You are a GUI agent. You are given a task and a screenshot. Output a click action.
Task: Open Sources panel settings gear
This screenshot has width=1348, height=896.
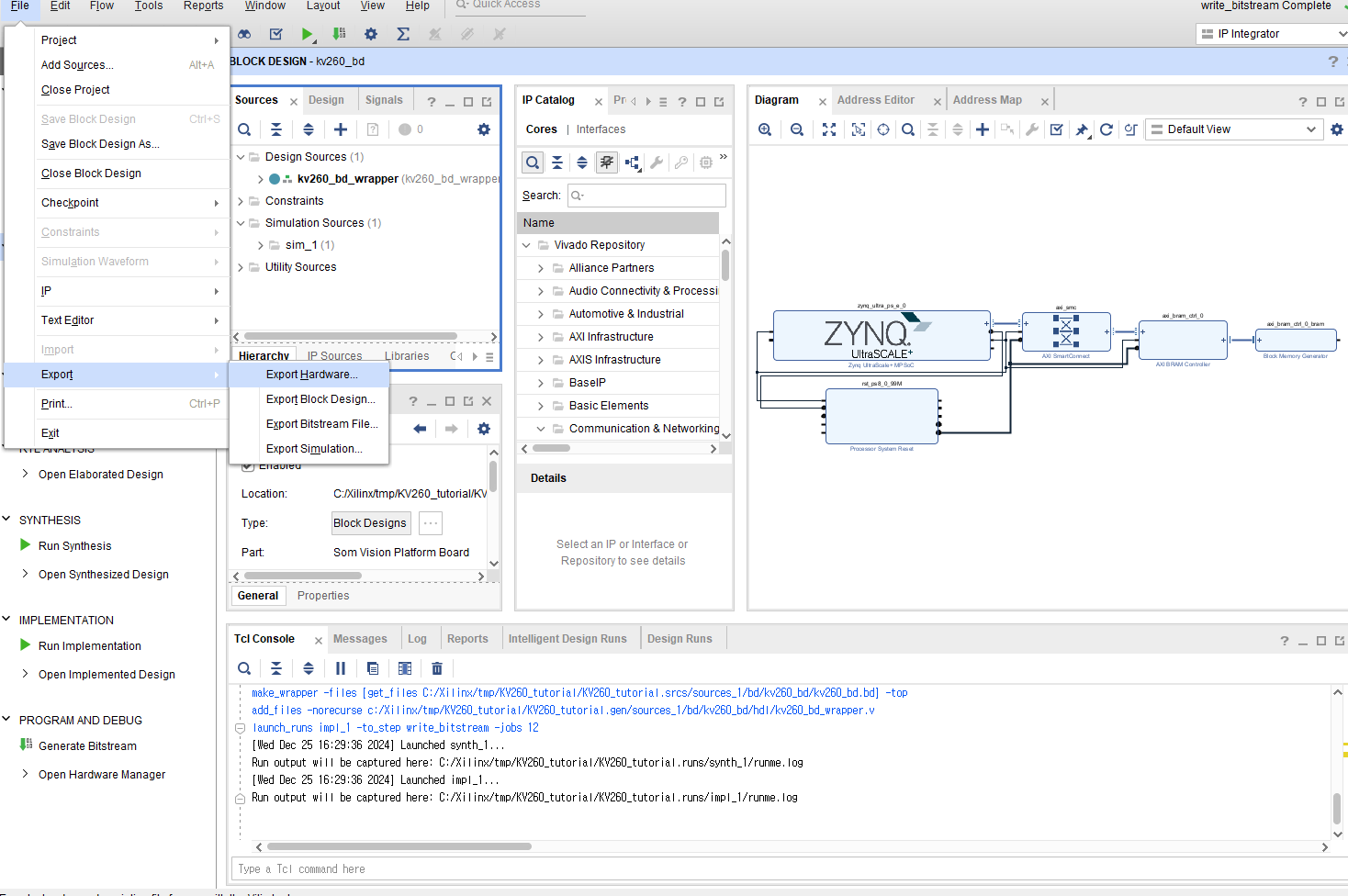coord(484,129)
